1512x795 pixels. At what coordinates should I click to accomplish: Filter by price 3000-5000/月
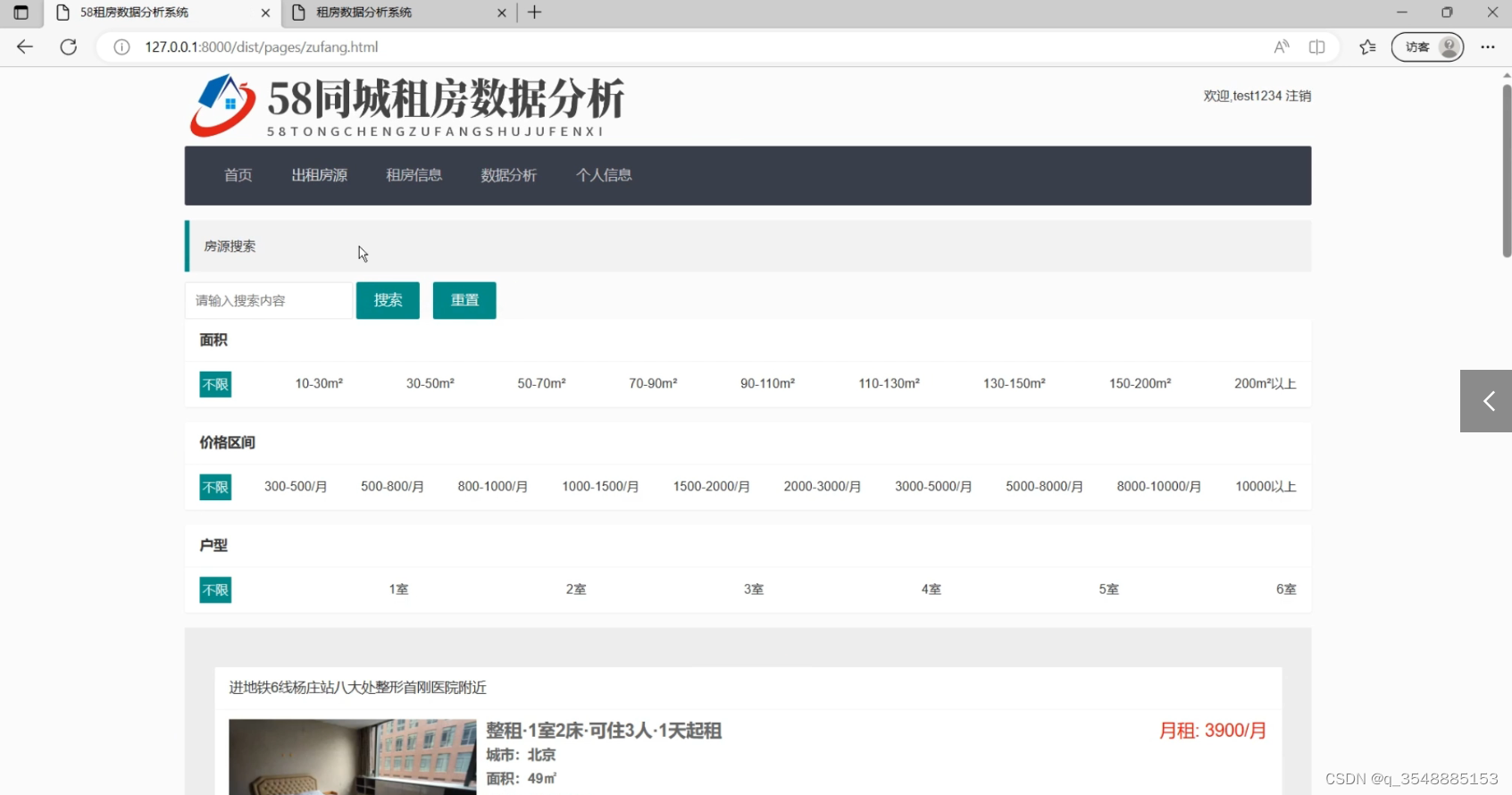[x=933, y=487]
